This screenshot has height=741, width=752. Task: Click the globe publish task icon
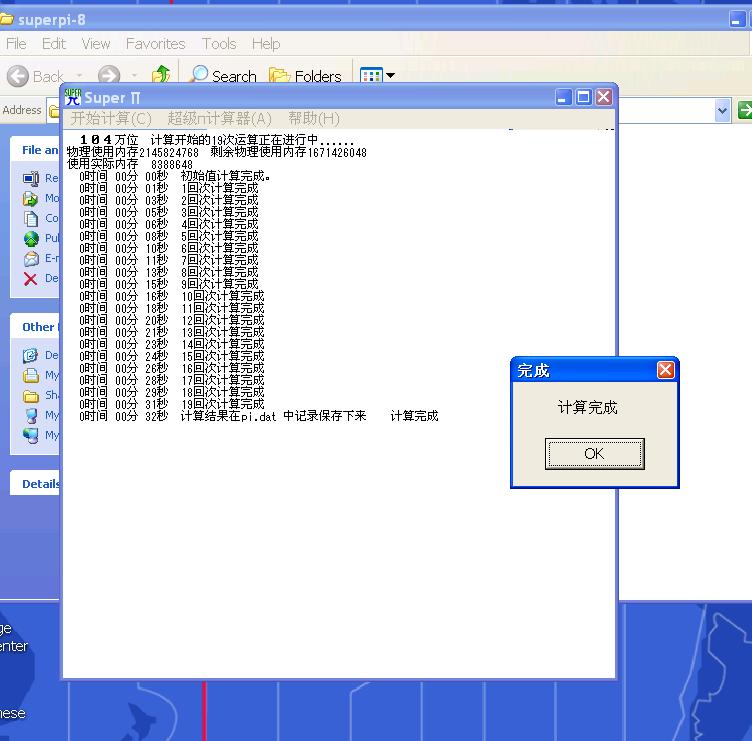click(x=30, y=239)
